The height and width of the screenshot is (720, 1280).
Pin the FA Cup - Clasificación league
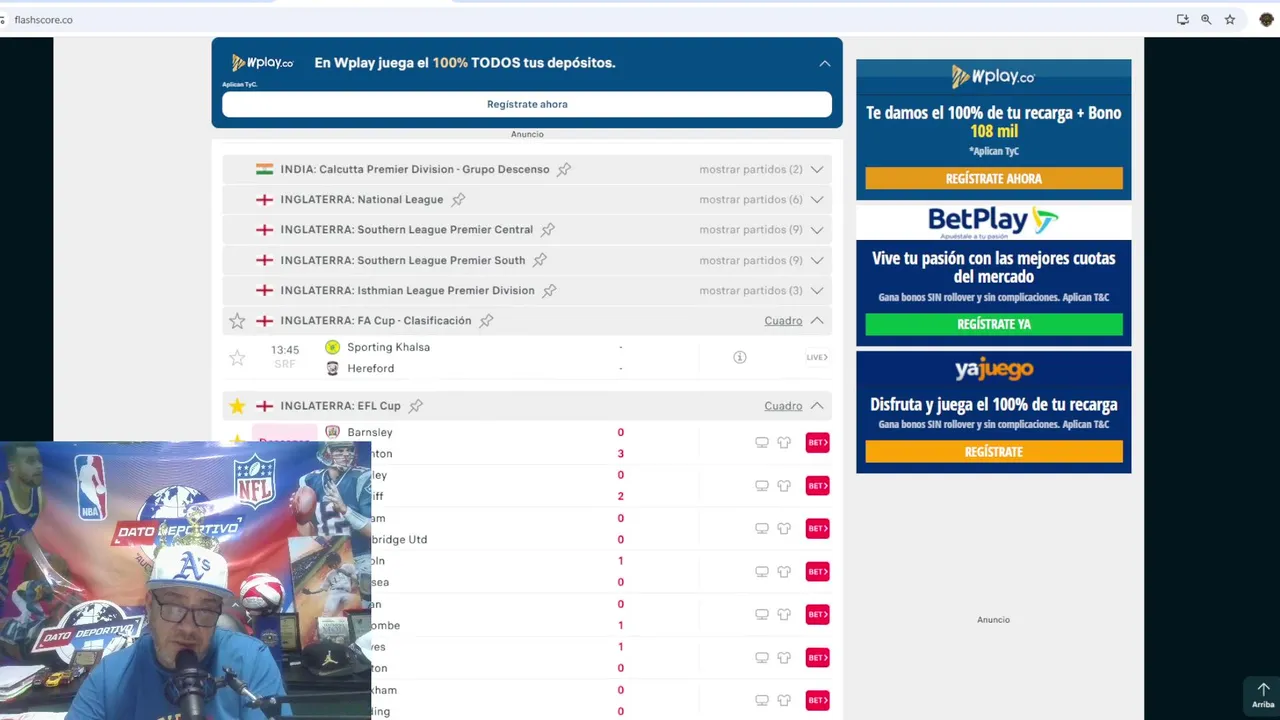(486, 321)
